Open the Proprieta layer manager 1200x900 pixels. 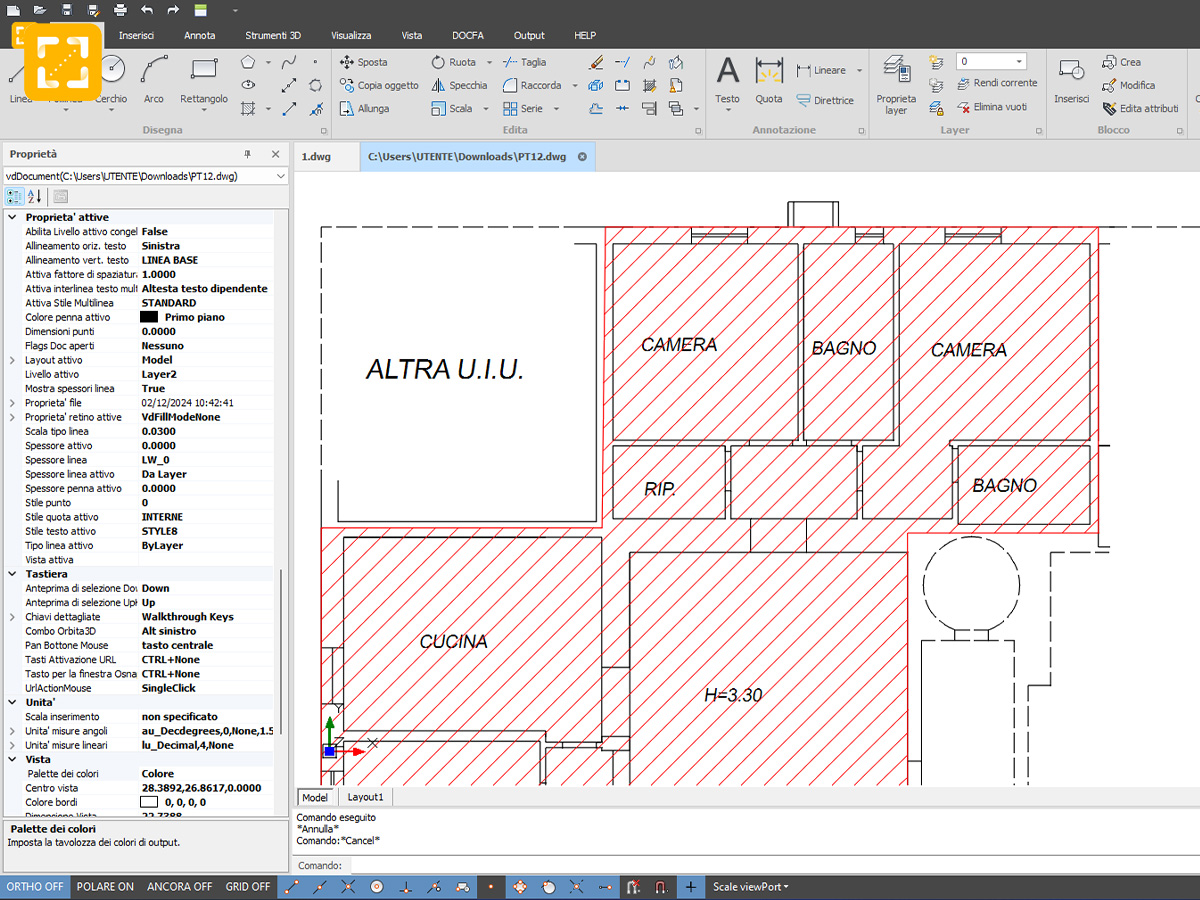coord(896,85)
